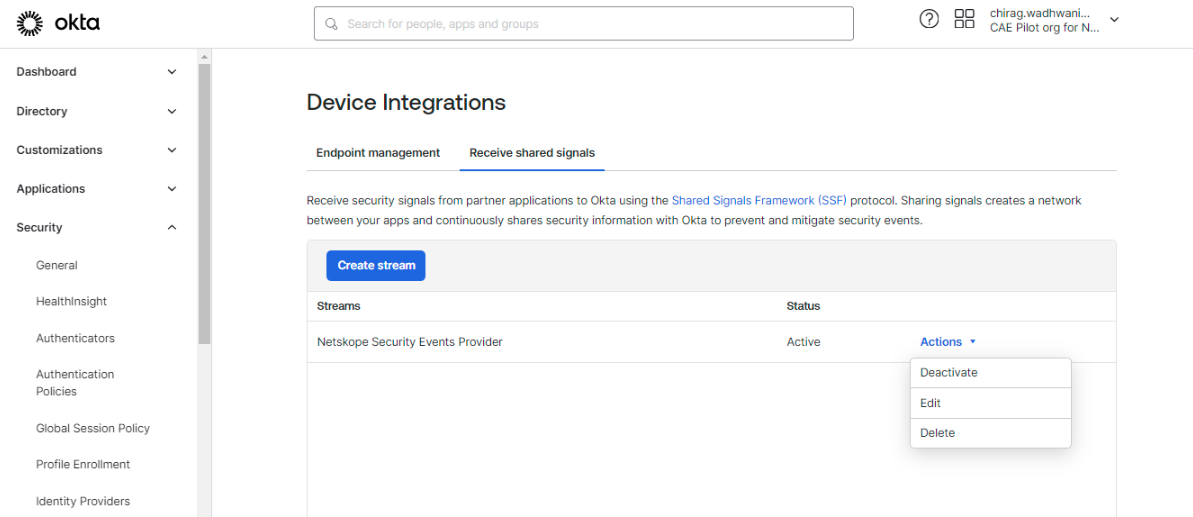Click the Active status cell
The width and height of the screenshot is (1193, 517).
pos(803,342)
